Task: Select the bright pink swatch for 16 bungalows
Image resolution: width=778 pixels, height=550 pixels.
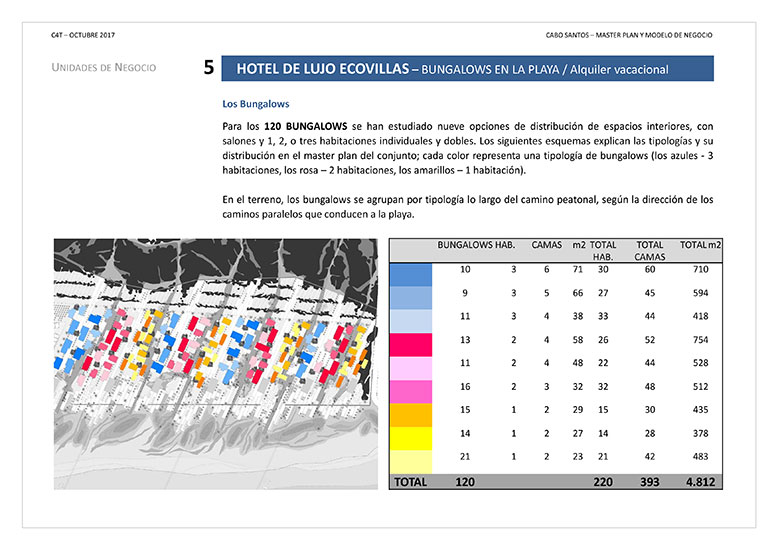Action: pyautogui.click(x=410, y=391)
